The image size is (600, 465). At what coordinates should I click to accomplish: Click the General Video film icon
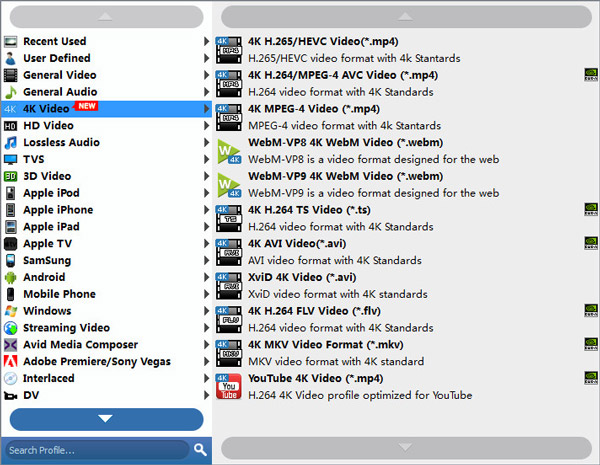click(x=10, y=75)
